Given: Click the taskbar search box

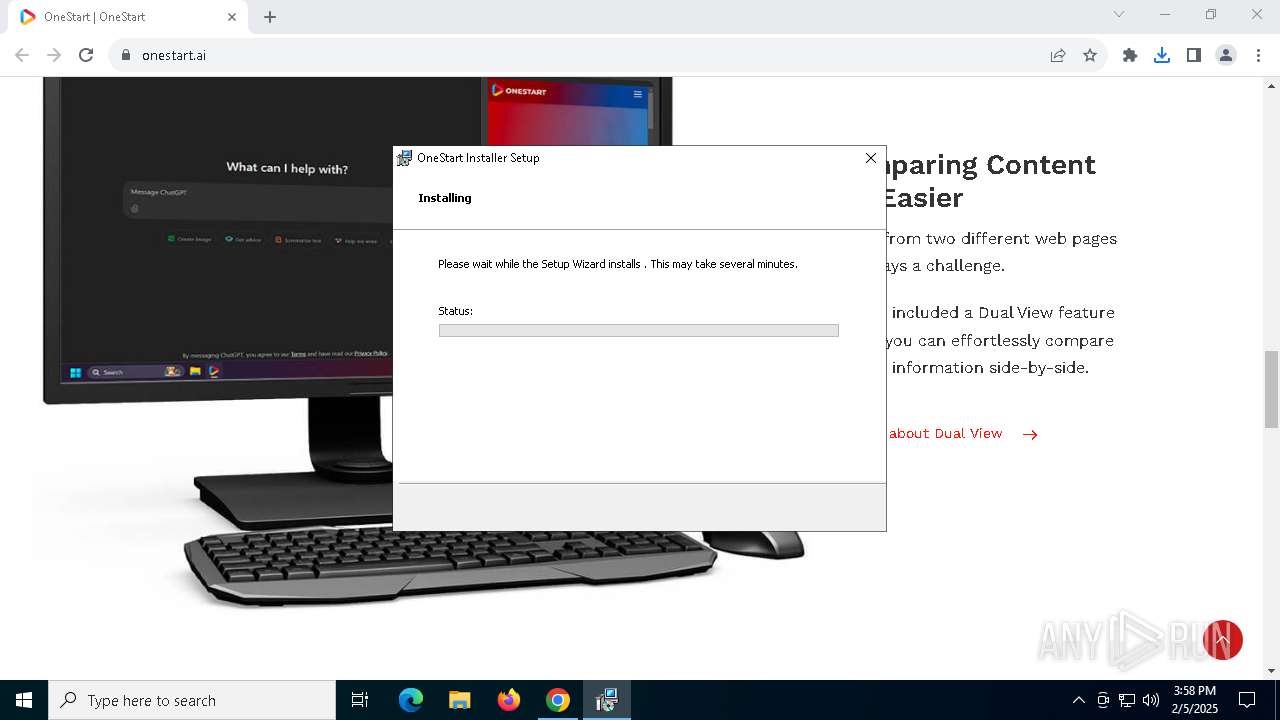Looking at the screenshot, I should (192, 700).
